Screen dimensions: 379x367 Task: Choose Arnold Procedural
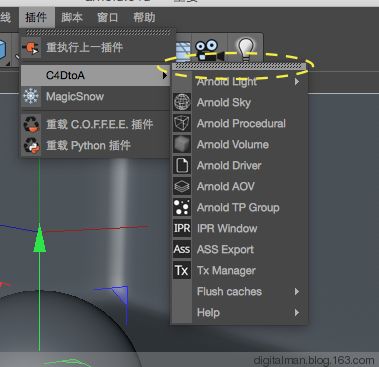pos(239,124)
